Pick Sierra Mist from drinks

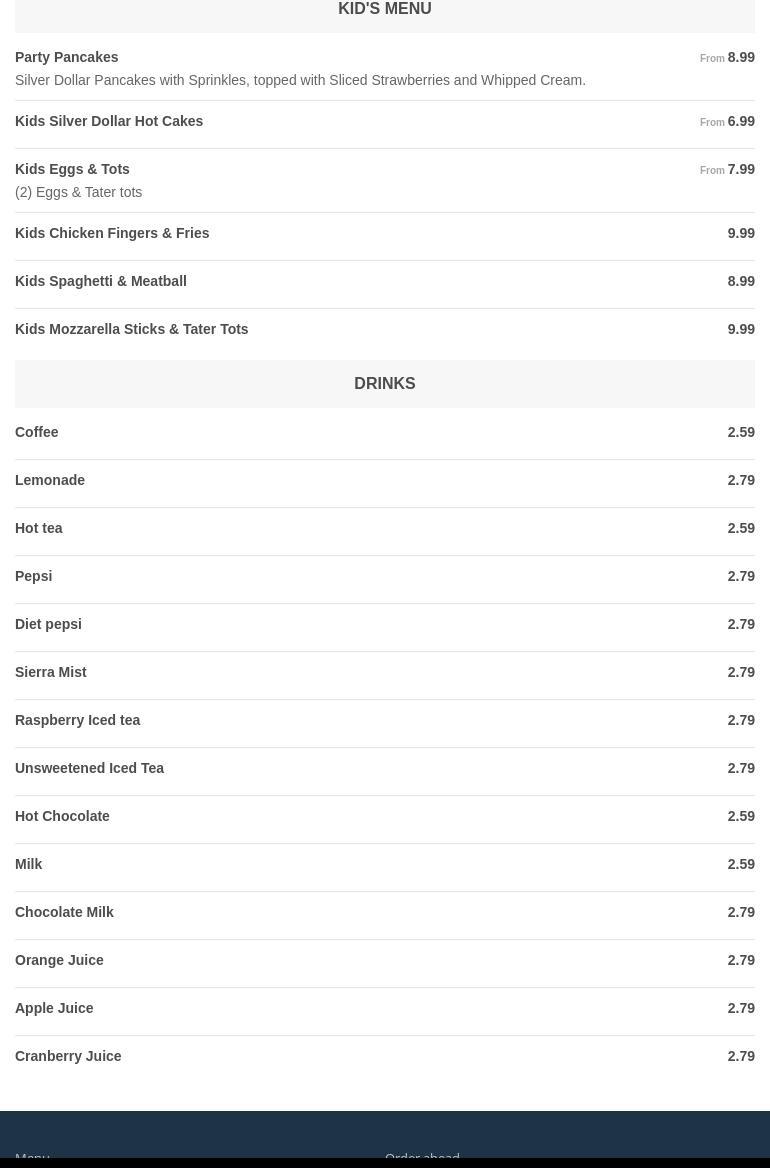51,672
